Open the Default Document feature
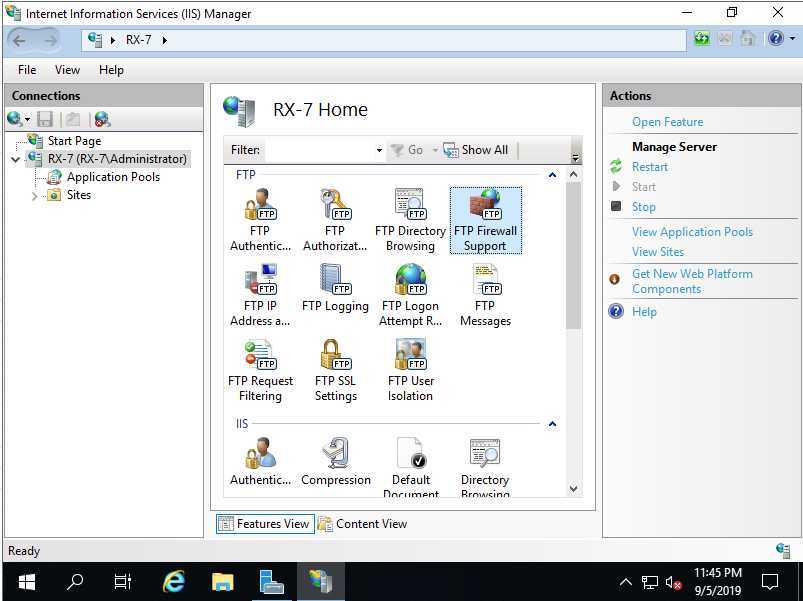The image size is (803, 601). point(411,467)
